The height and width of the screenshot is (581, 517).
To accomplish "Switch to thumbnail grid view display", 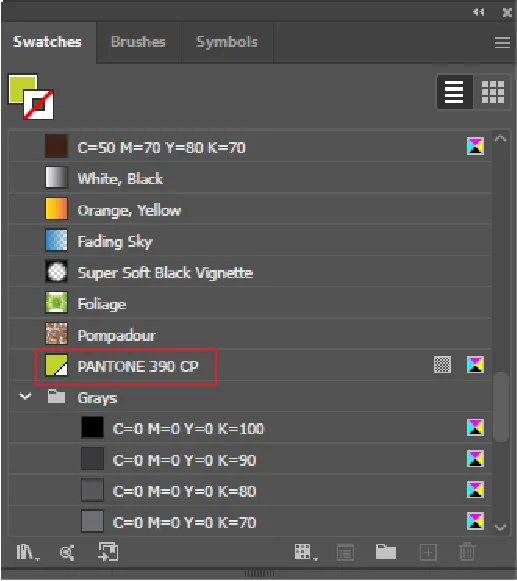I will 493,92.
